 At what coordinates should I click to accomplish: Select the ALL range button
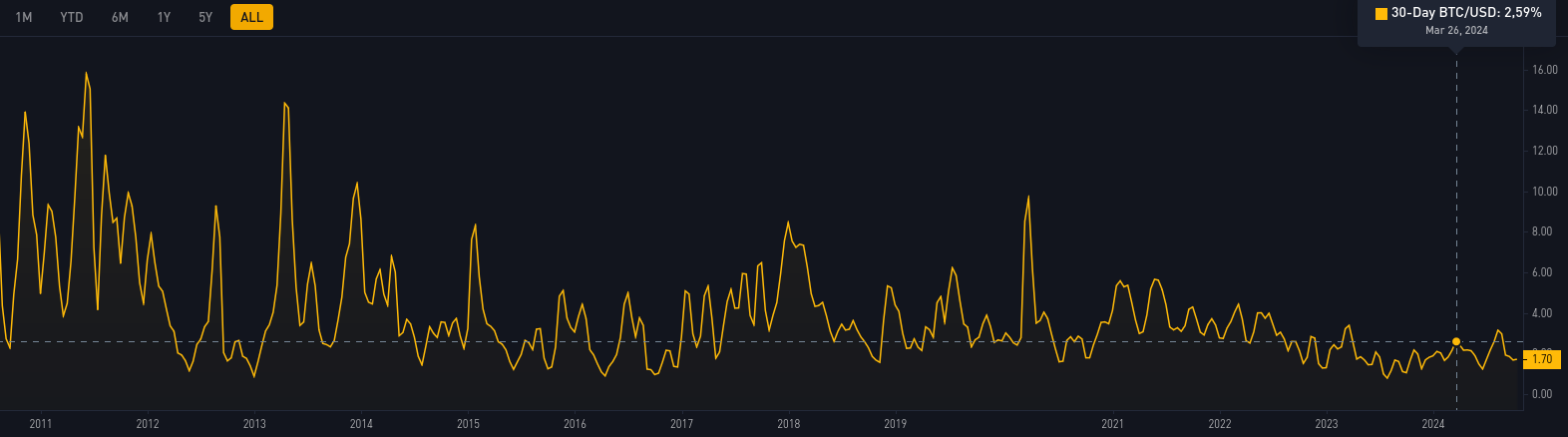251,17
